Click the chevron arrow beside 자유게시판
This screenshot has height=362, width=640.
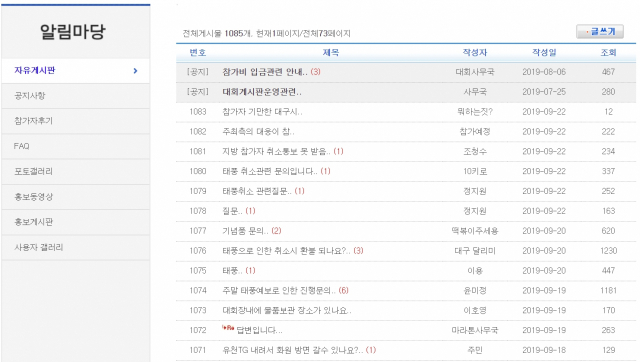click(x=136, y=71)
